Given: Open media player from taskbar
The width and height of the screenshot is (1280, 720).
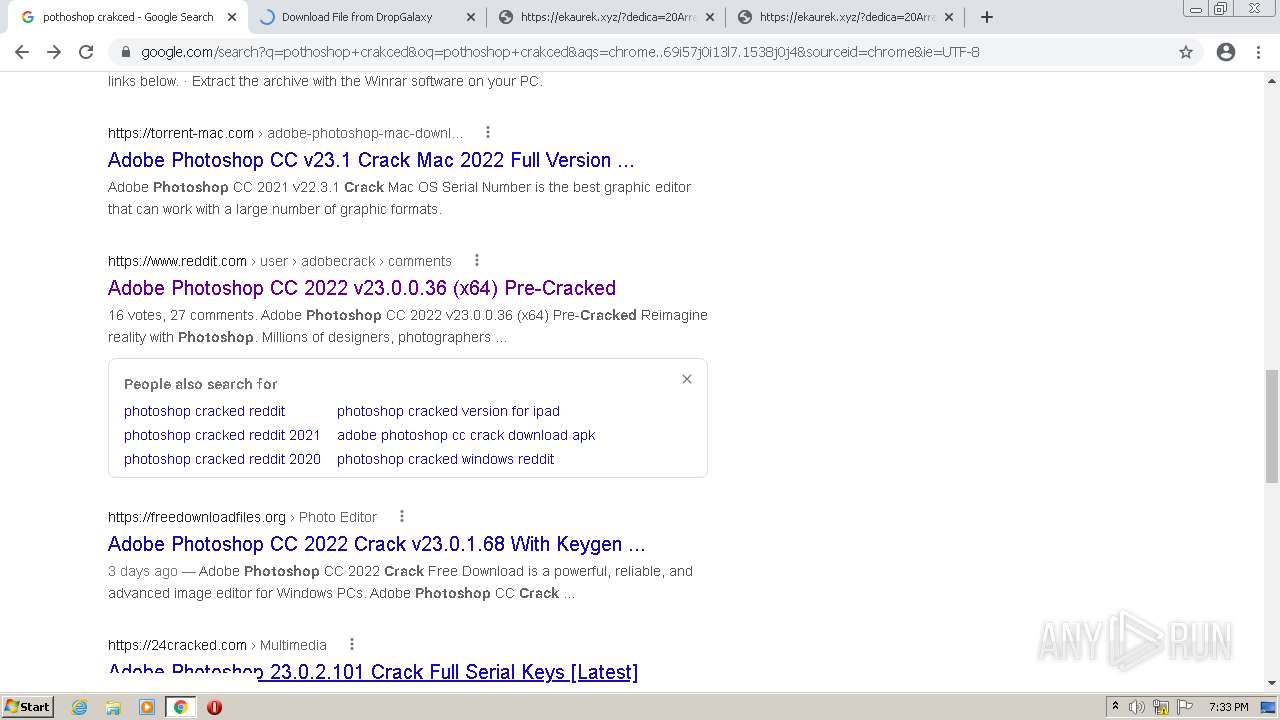Looking at the screenshot, I should tap(147, 707).
